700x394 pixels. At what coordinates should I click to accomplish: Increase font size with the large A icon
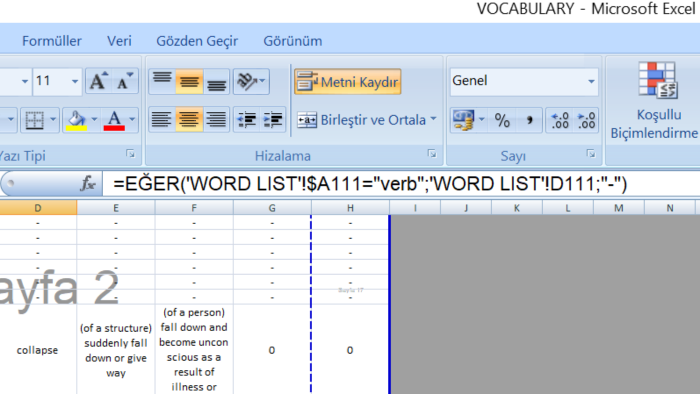coord(99,81)
